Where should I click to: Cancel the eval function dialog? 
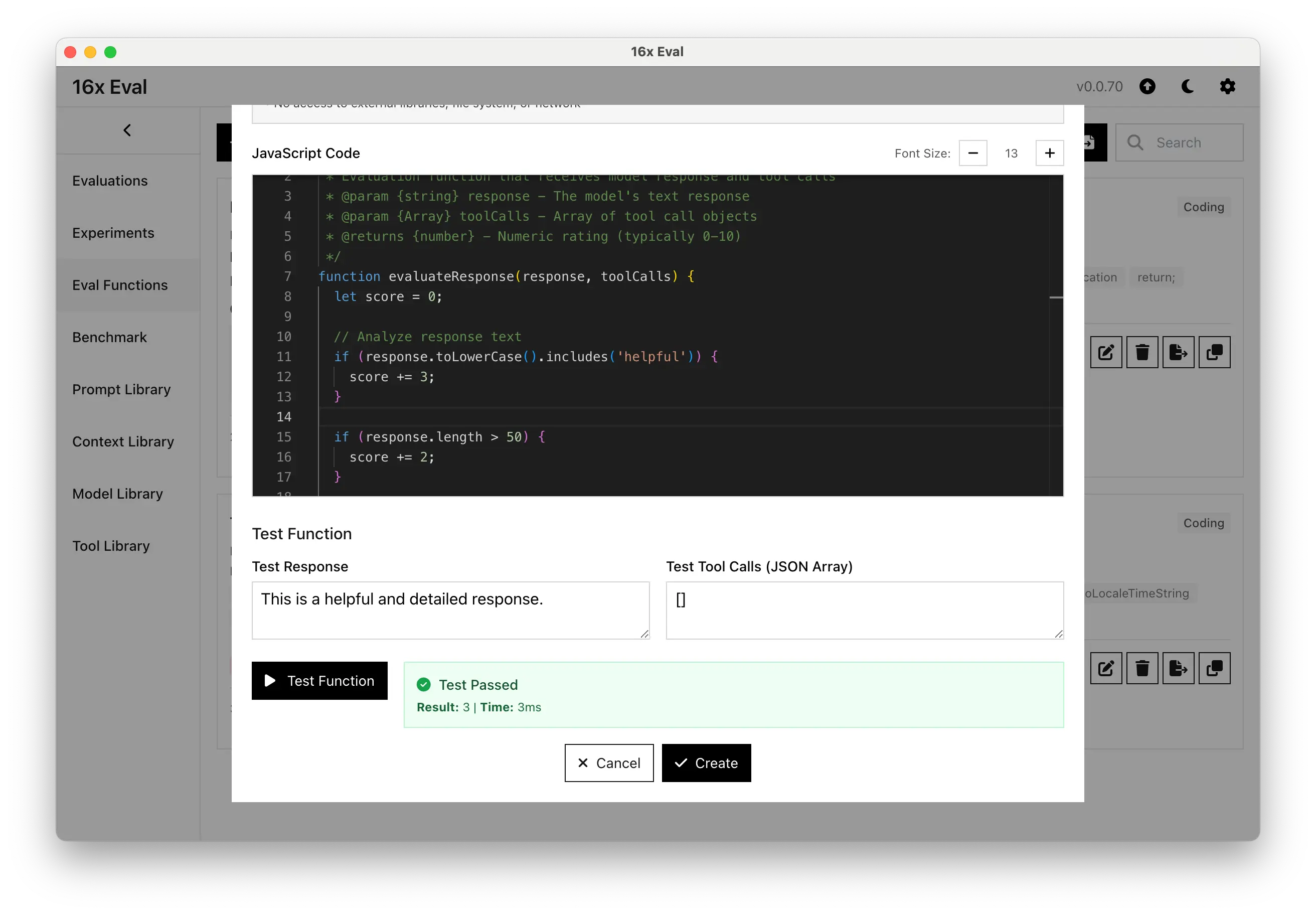pos(609,763)
